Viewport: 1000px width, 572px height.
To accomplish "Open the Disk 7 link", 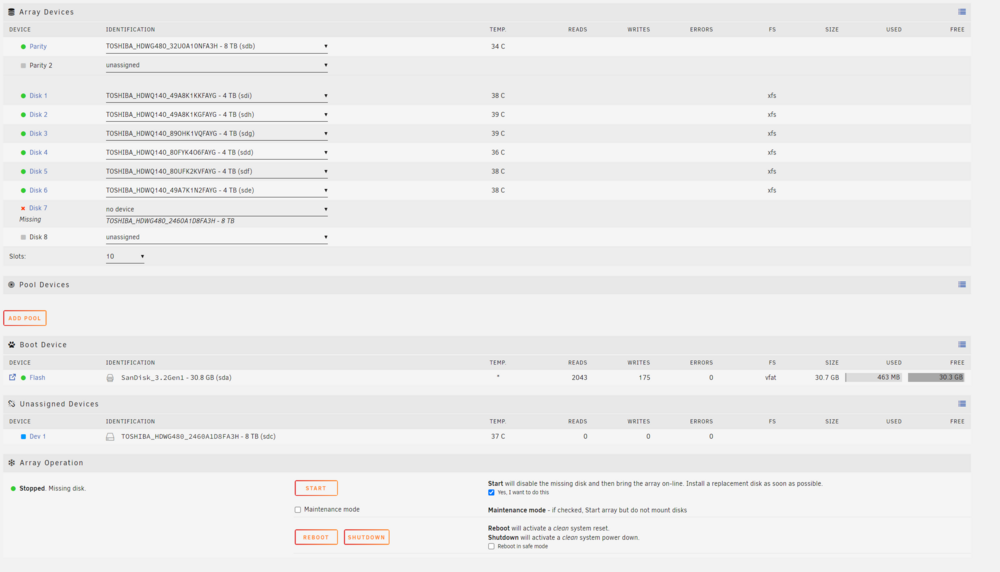I will tap(38, 208).
